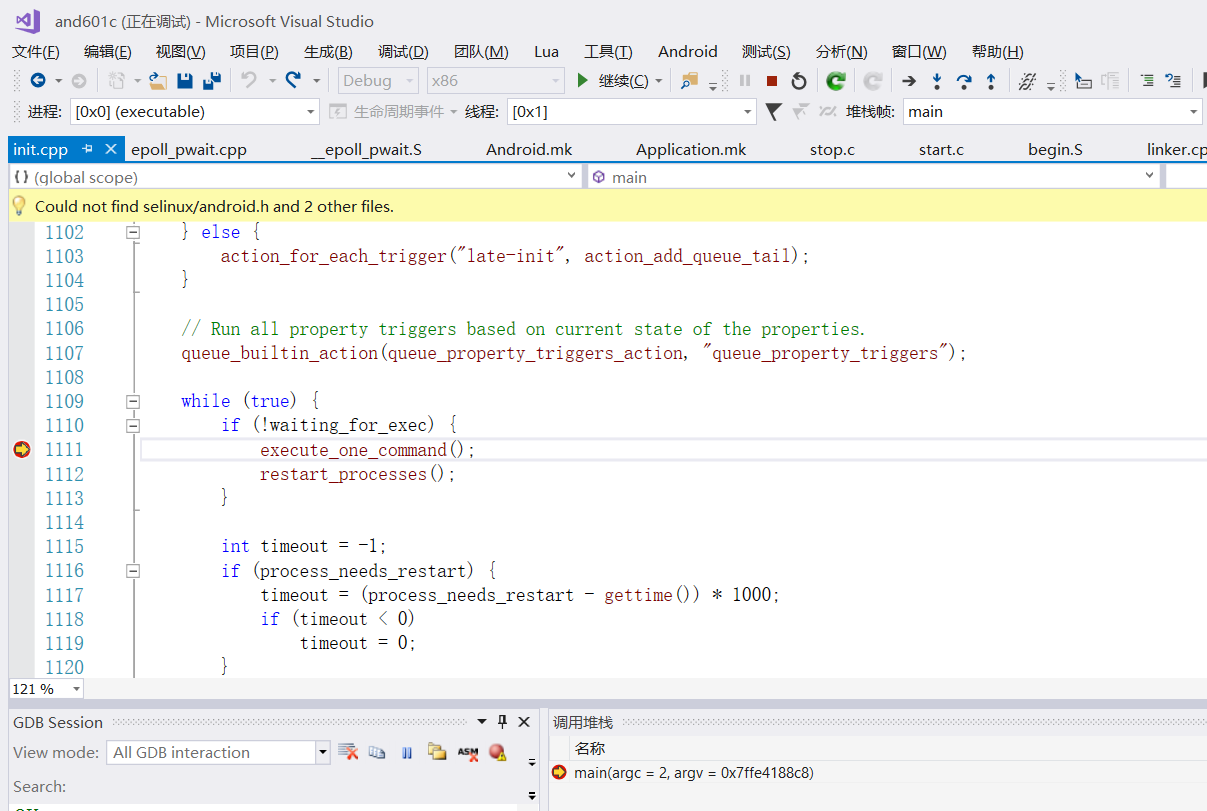Click the Step Over debugger icon

(x=963, y=81)
